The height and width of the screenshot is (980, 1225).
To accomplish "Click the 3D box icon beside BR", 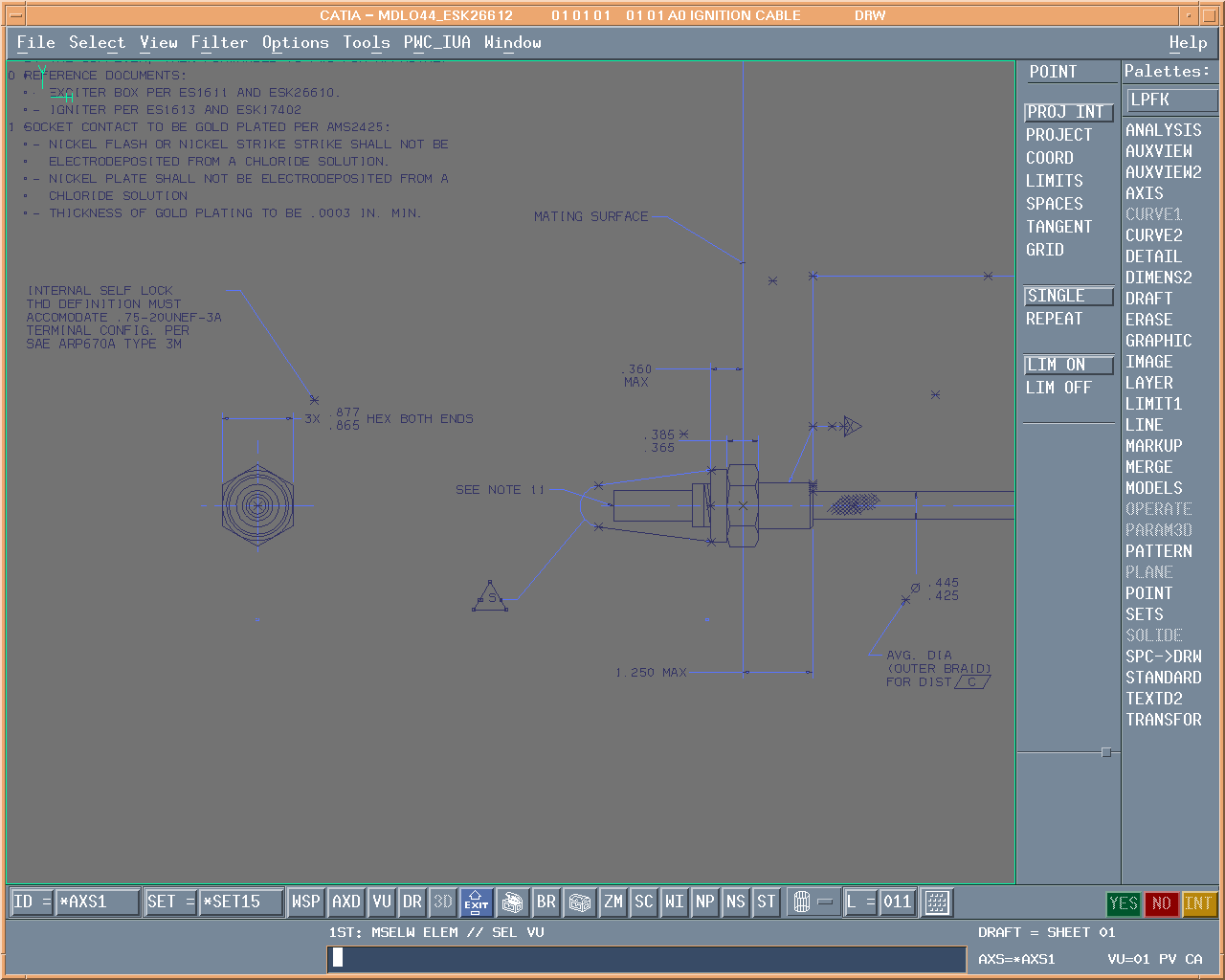I will click(579, 902).
